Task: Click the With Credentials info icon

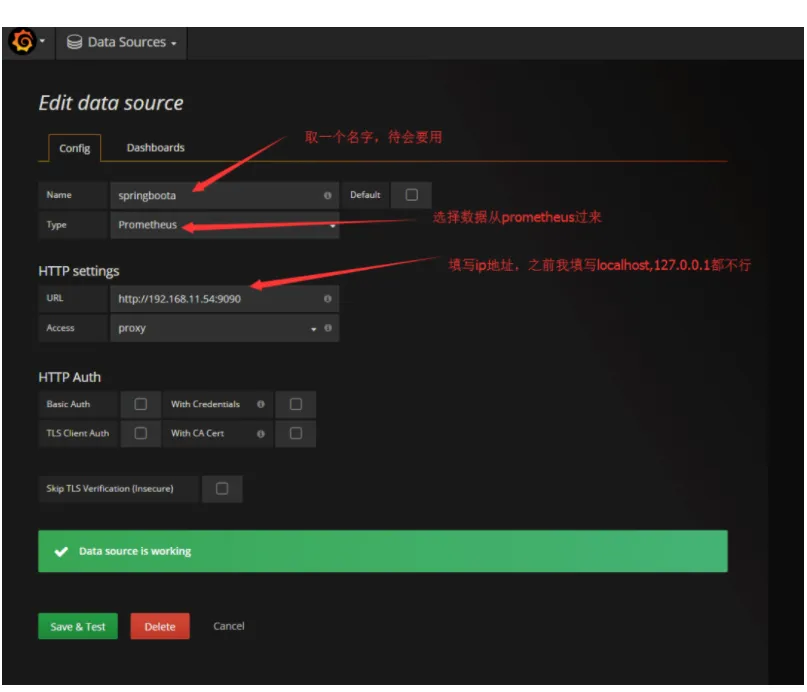Action: coord(261,404)
